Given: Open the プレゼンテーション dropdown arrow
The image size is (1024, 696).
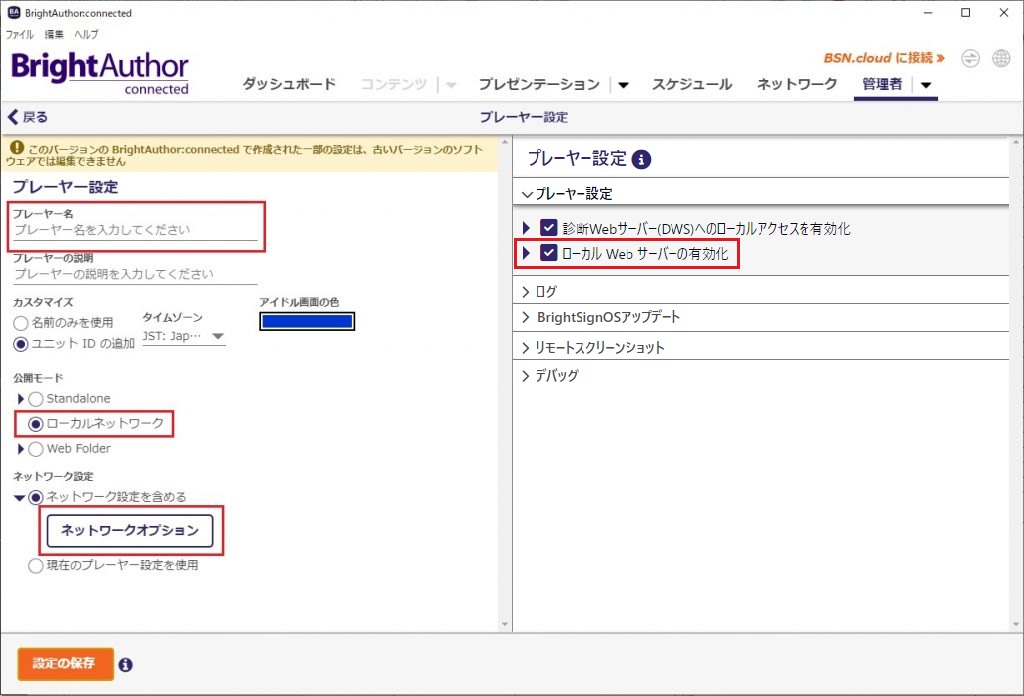Looking at the screenshot, I should tap(623, 85).
